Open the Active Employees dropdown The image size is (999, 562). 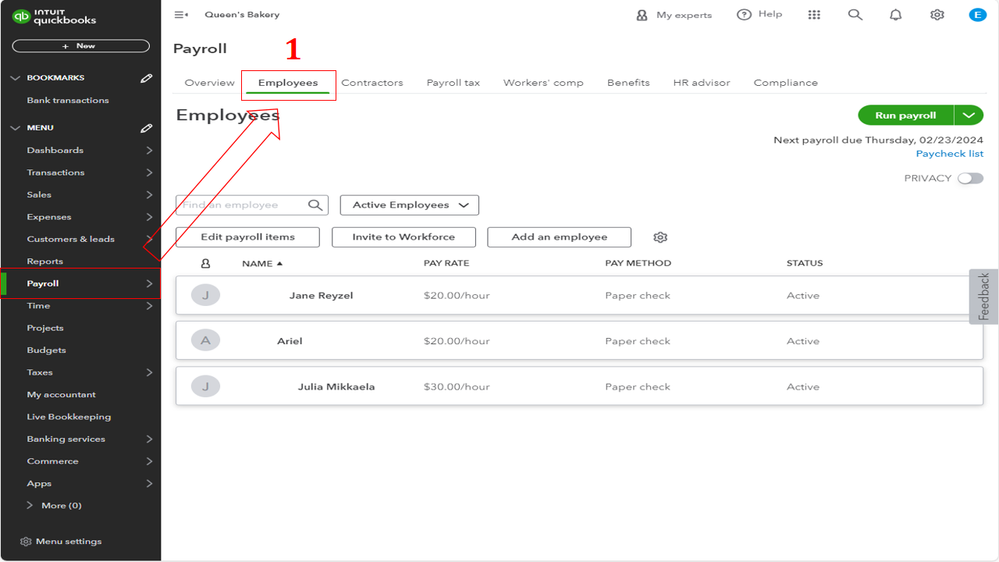410,205
